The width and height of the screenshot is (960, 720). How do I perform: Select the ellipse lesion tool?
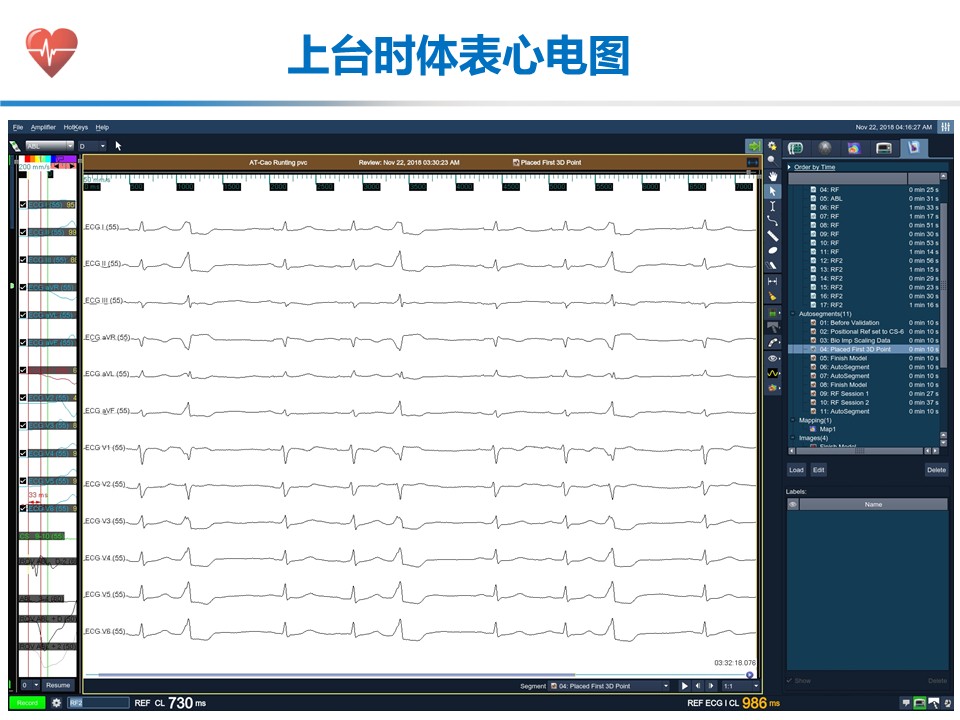(x=773, y=250)
